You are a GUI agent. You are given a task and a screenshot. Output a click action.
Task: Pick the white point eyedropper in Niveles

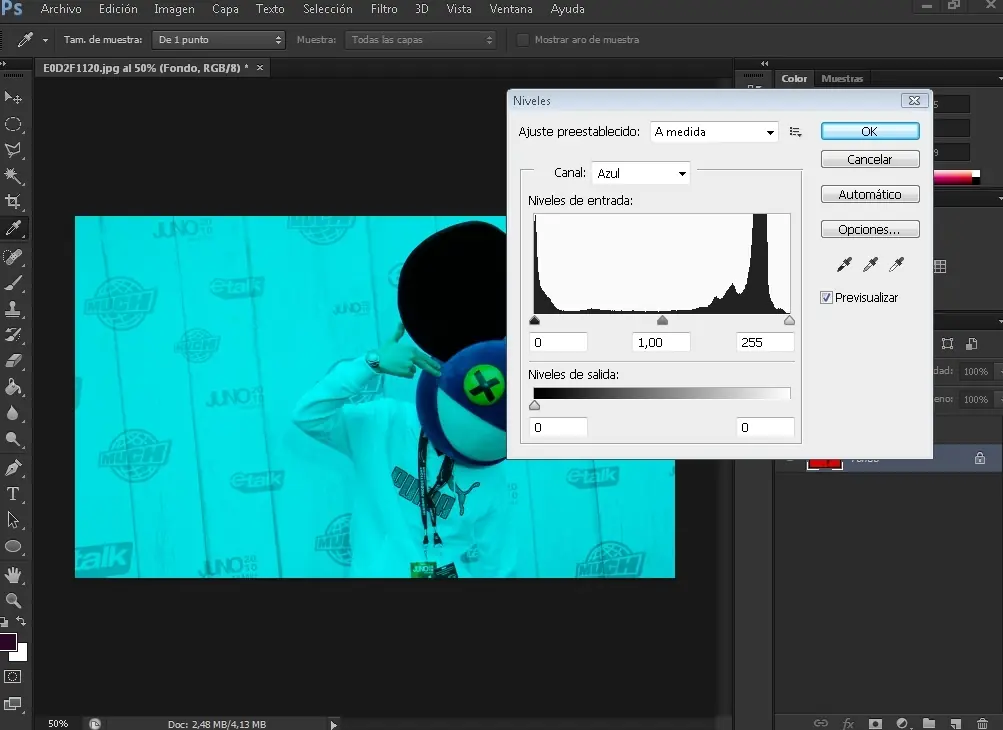point(897,265)
